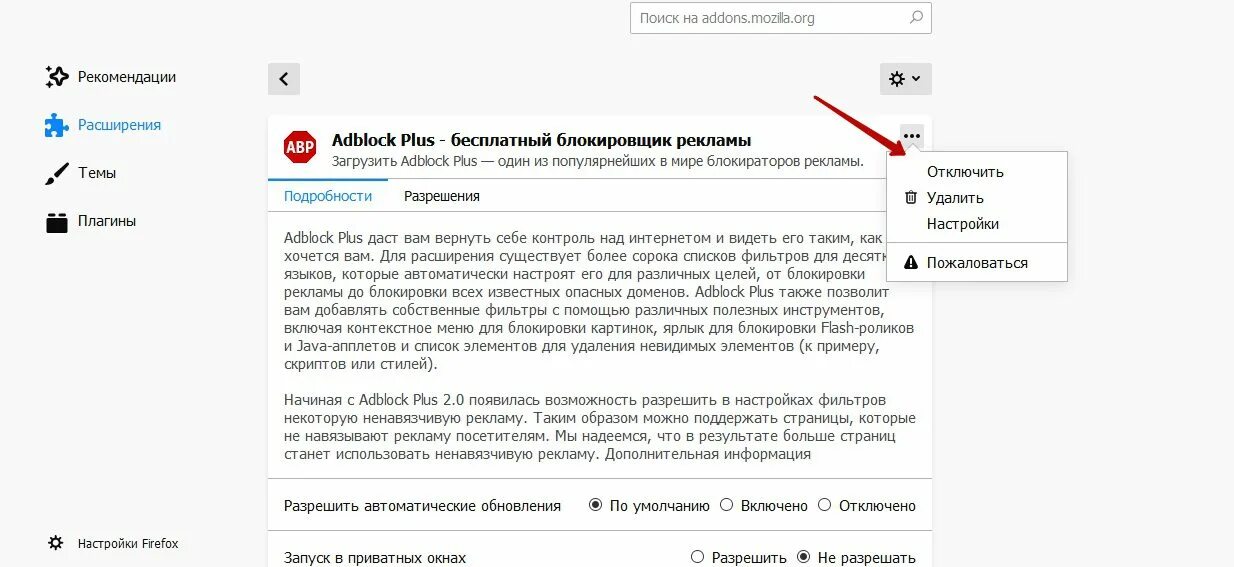
Task: Click the Рекомендации sparkle icon
Action: pyautogui.click(x=57, y=77)
